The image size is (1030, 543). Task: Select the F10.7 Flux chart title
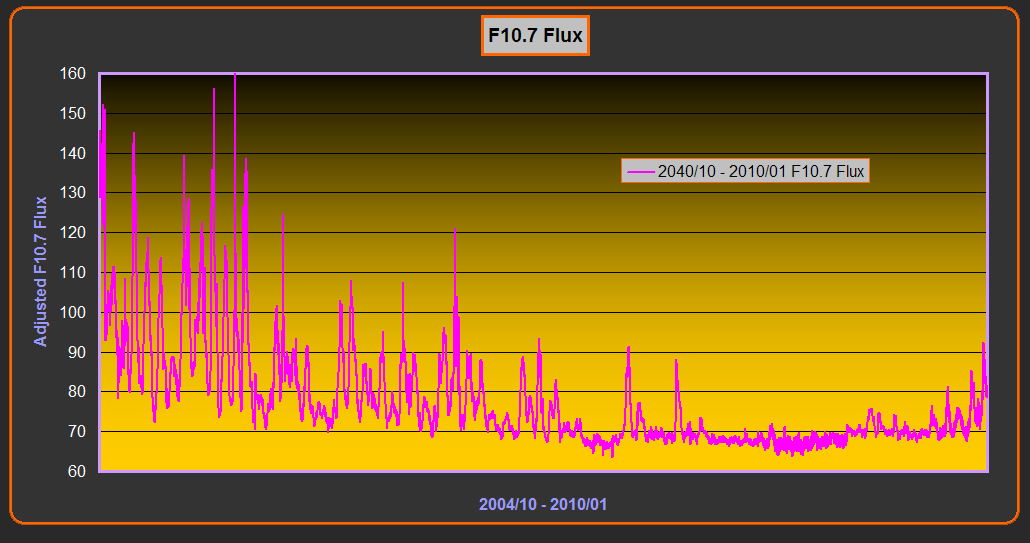coord(535,35)
